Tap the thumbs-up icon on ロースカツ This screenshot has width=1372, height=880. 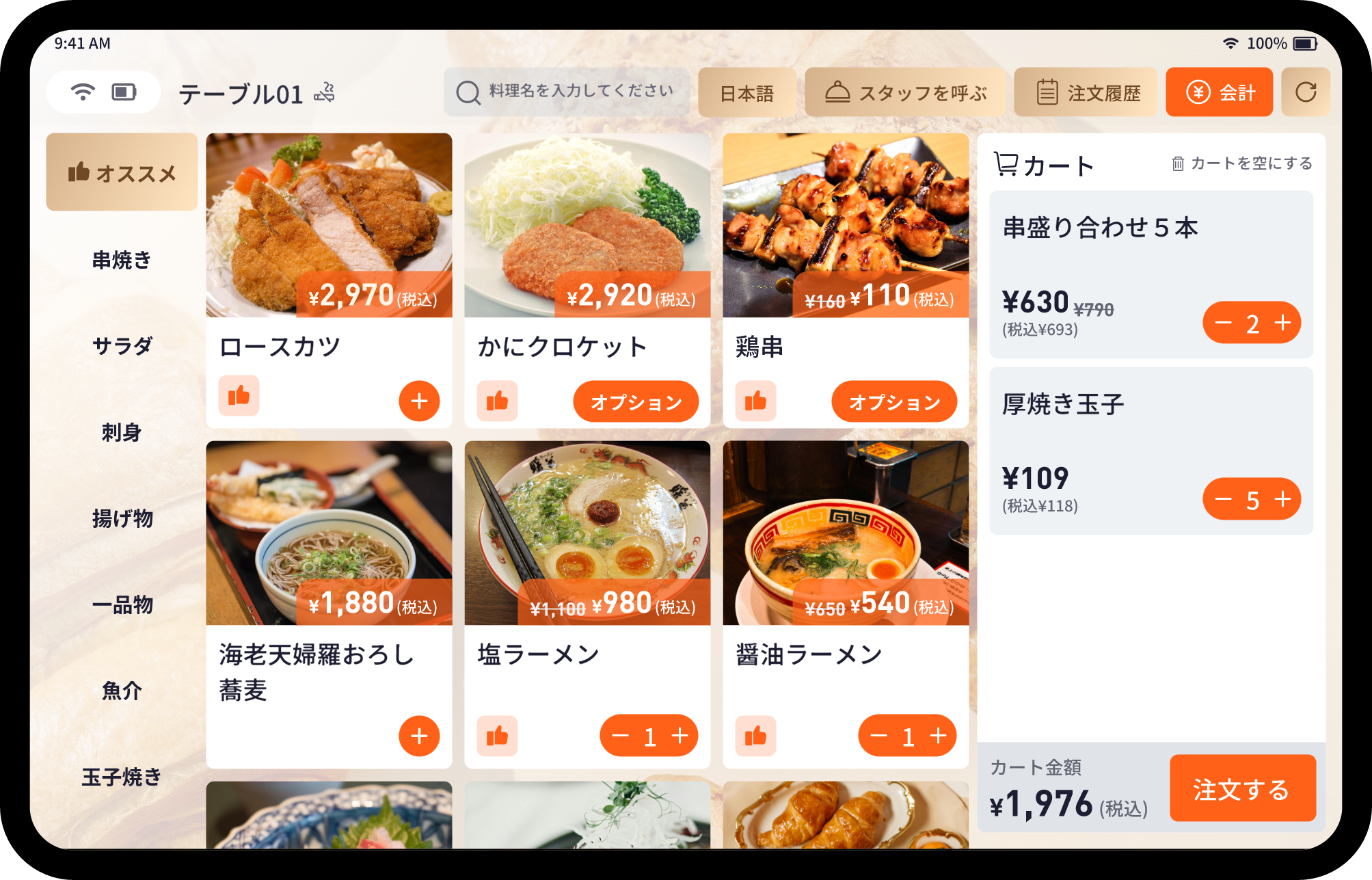coord(239,395)
